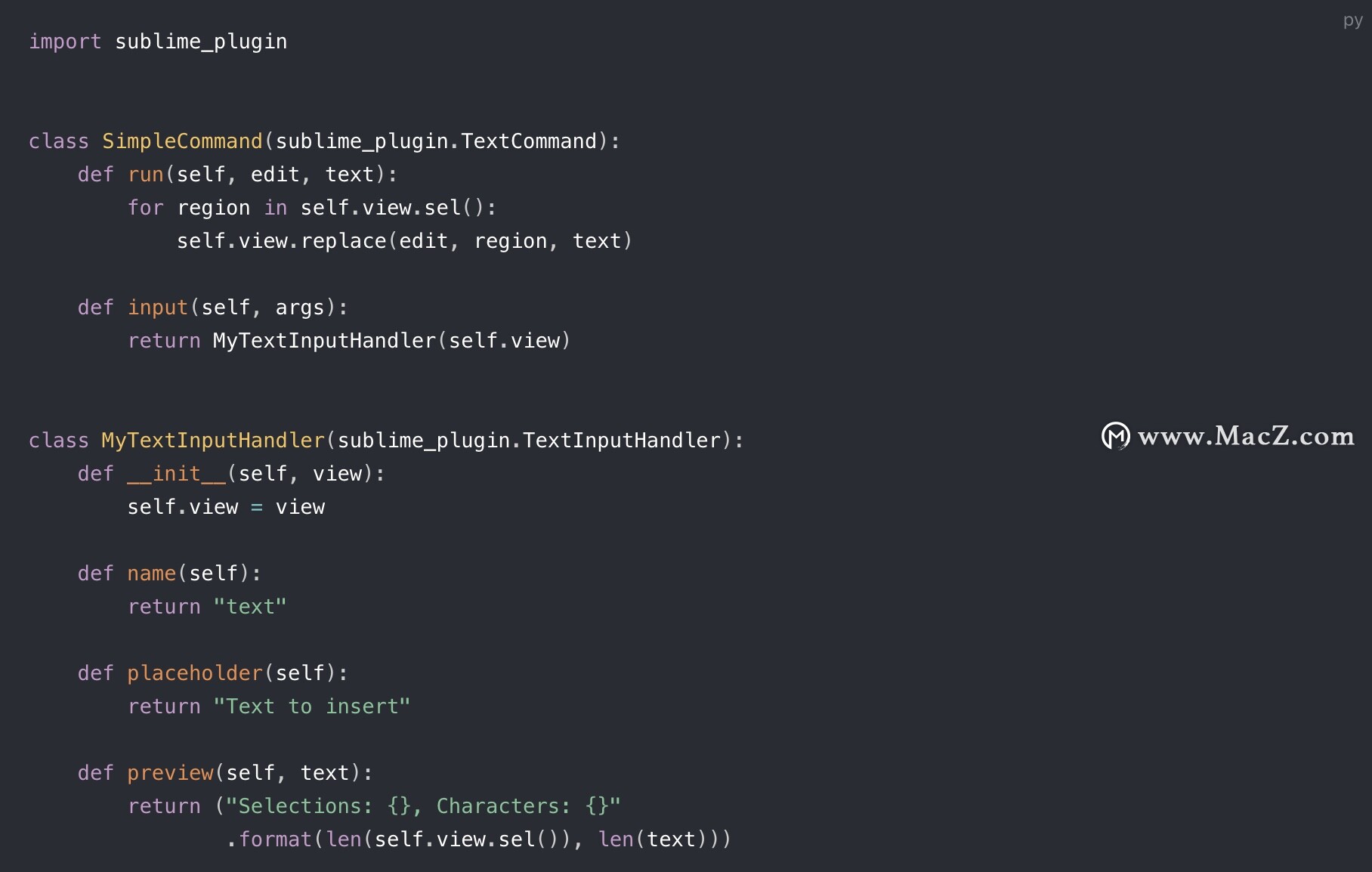Select the SimpleCommand class name
This screenshot has height=872, width=1372.
pos(182,141)
